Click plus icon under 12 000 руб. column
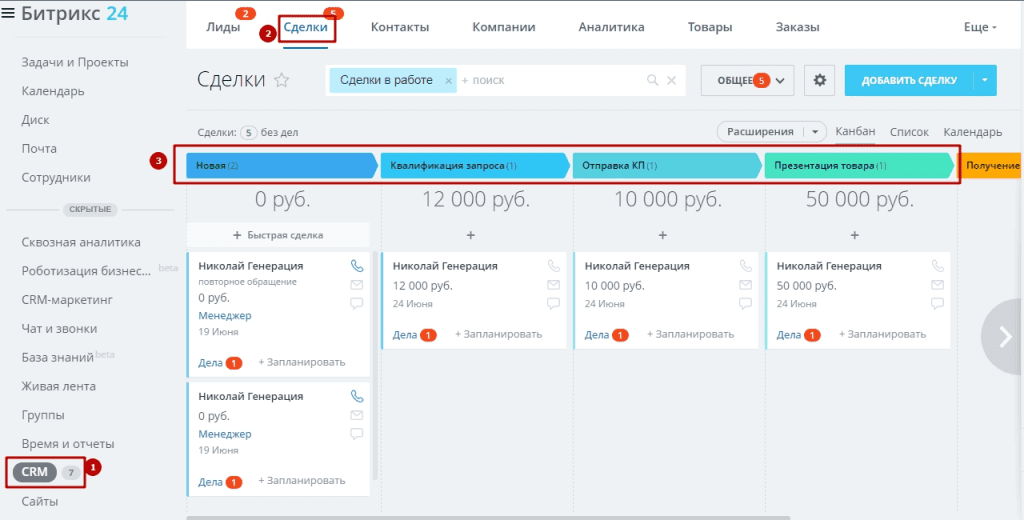The width and height of the screenshot is (1024, 520). pyautogui.click(x=470, y=235)
